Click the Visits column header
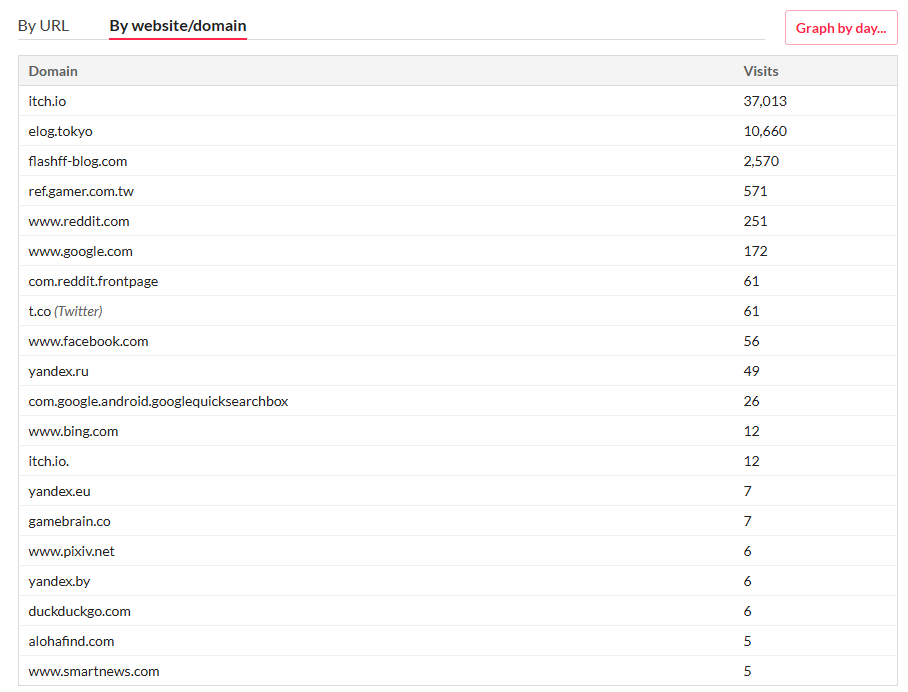This screenshot has height=692, width=908. point(760,71)
